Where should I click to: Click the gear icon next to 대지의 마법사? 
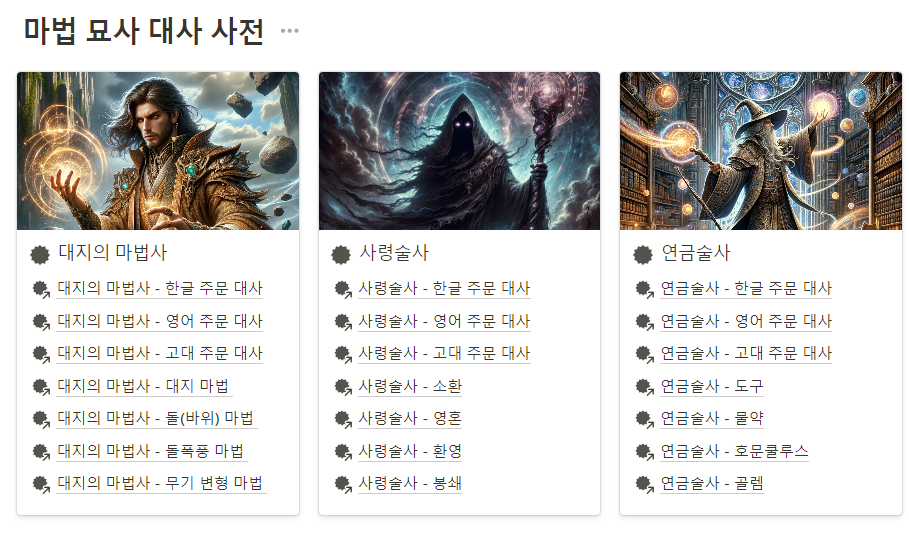[39, 254]
